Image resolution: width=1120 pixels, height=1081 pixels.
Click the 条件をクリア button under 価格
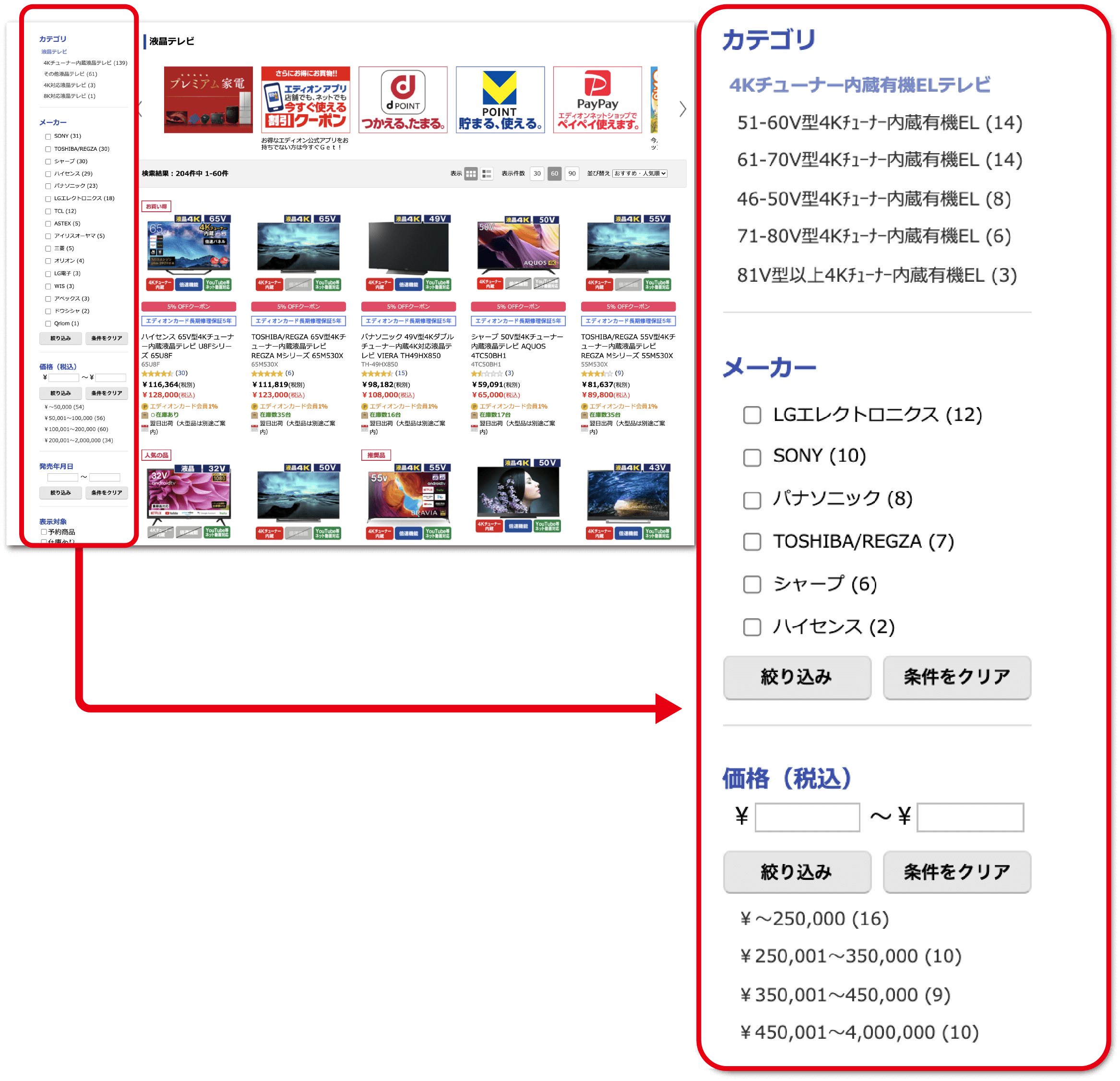tap(107, 393)
